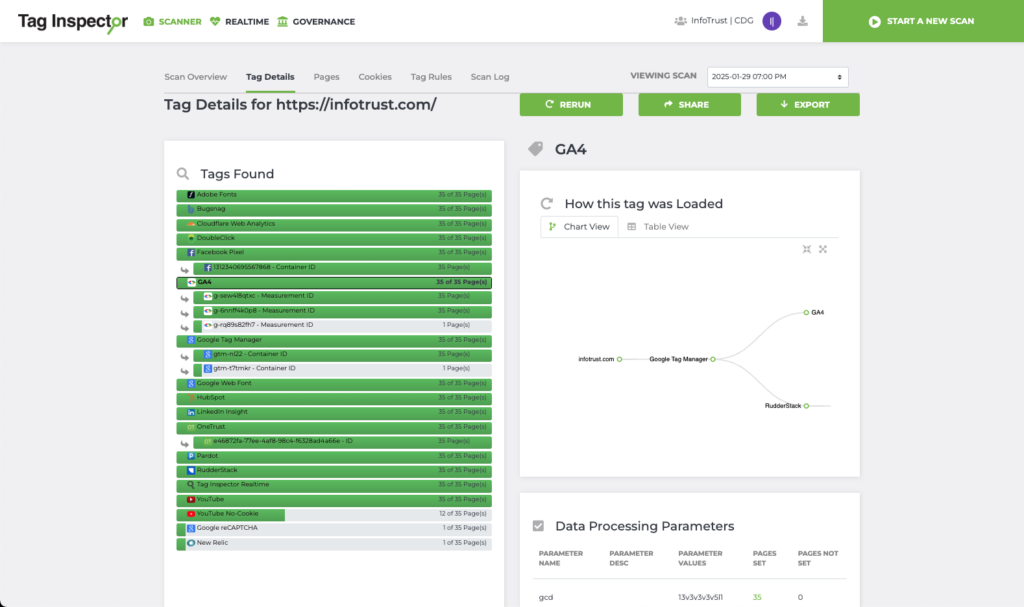The width and height of the screenshot is (1024, 607).
Task: Click the YouTube No-Cookie progress bar row
Action: [334, 514]
